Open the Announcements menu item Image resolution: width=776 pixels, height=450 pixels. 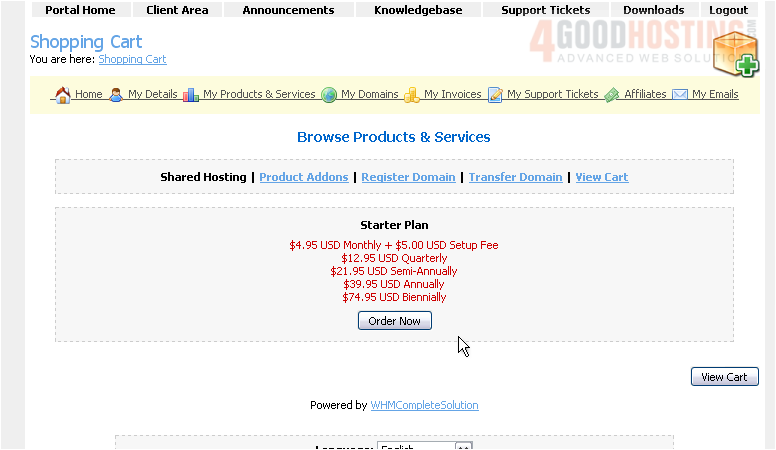[288, 10]
